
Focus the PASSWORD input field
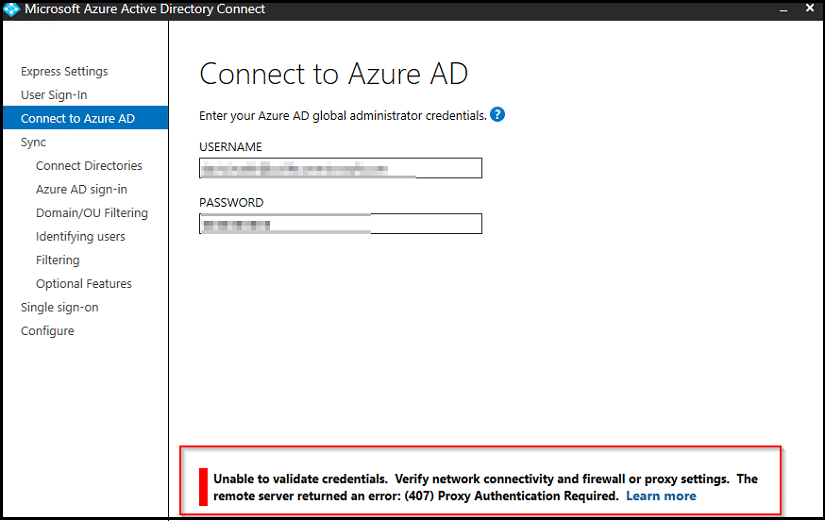pyautogui.click(x=340, y=224)
